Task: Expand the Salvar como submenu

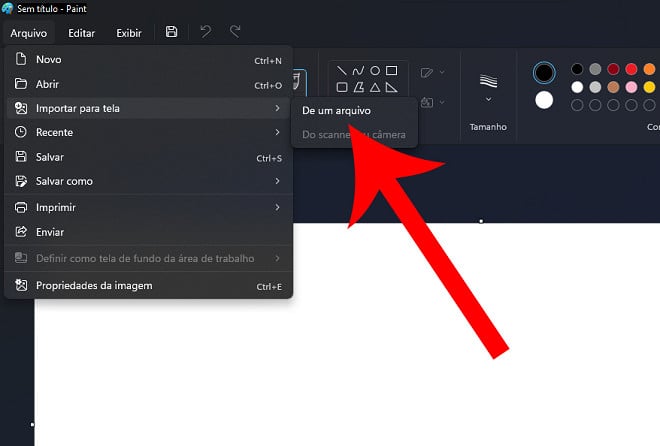Action: point(148,181)
